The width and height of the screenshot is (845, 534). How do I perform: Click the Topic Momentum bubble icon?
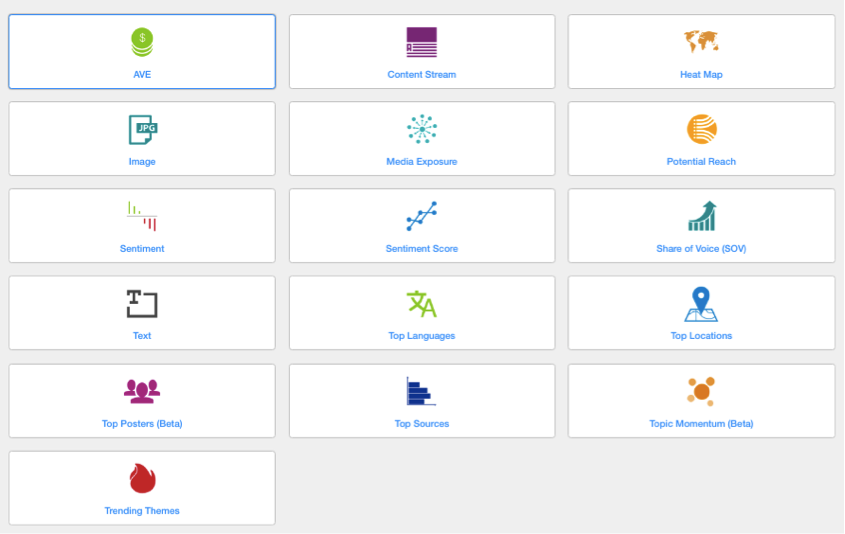[701, 390]
